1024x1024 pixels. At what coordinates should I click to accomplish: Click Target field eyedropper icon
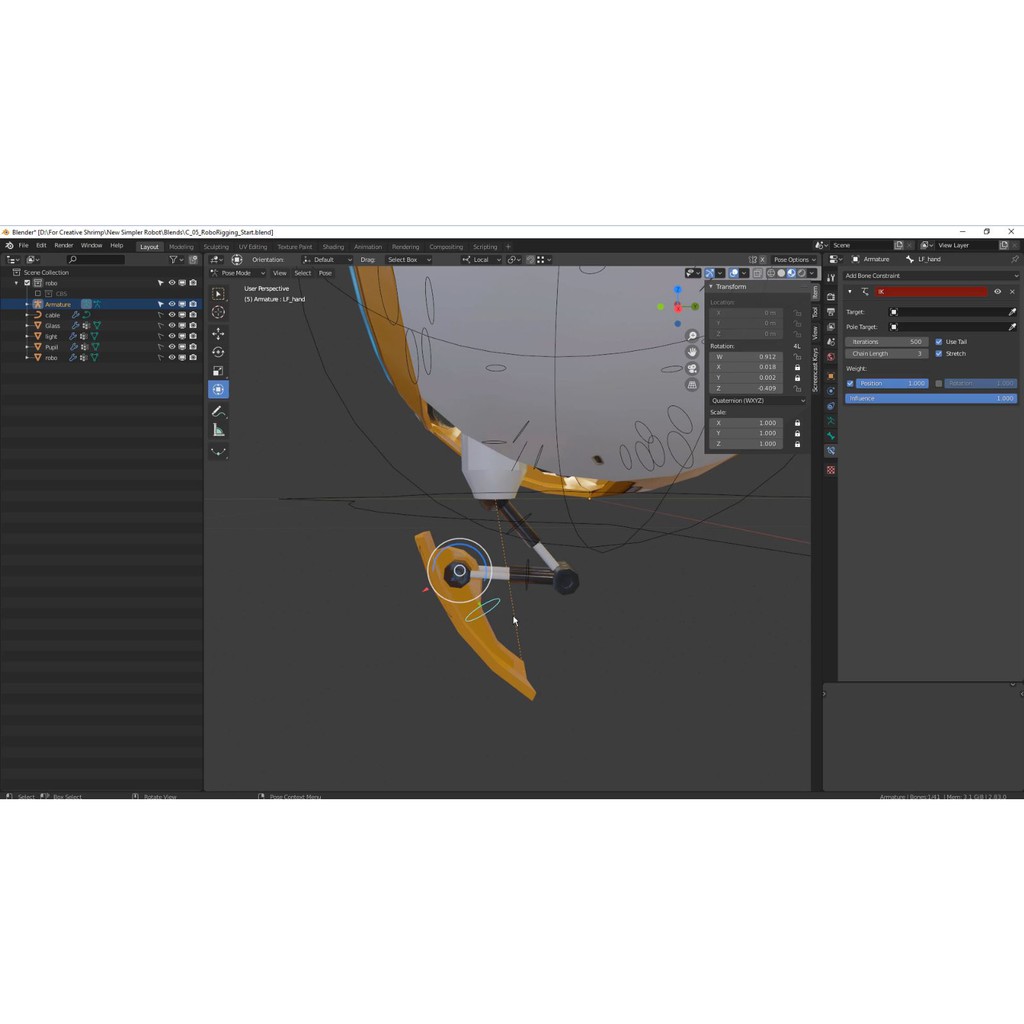pos(1012,312)
